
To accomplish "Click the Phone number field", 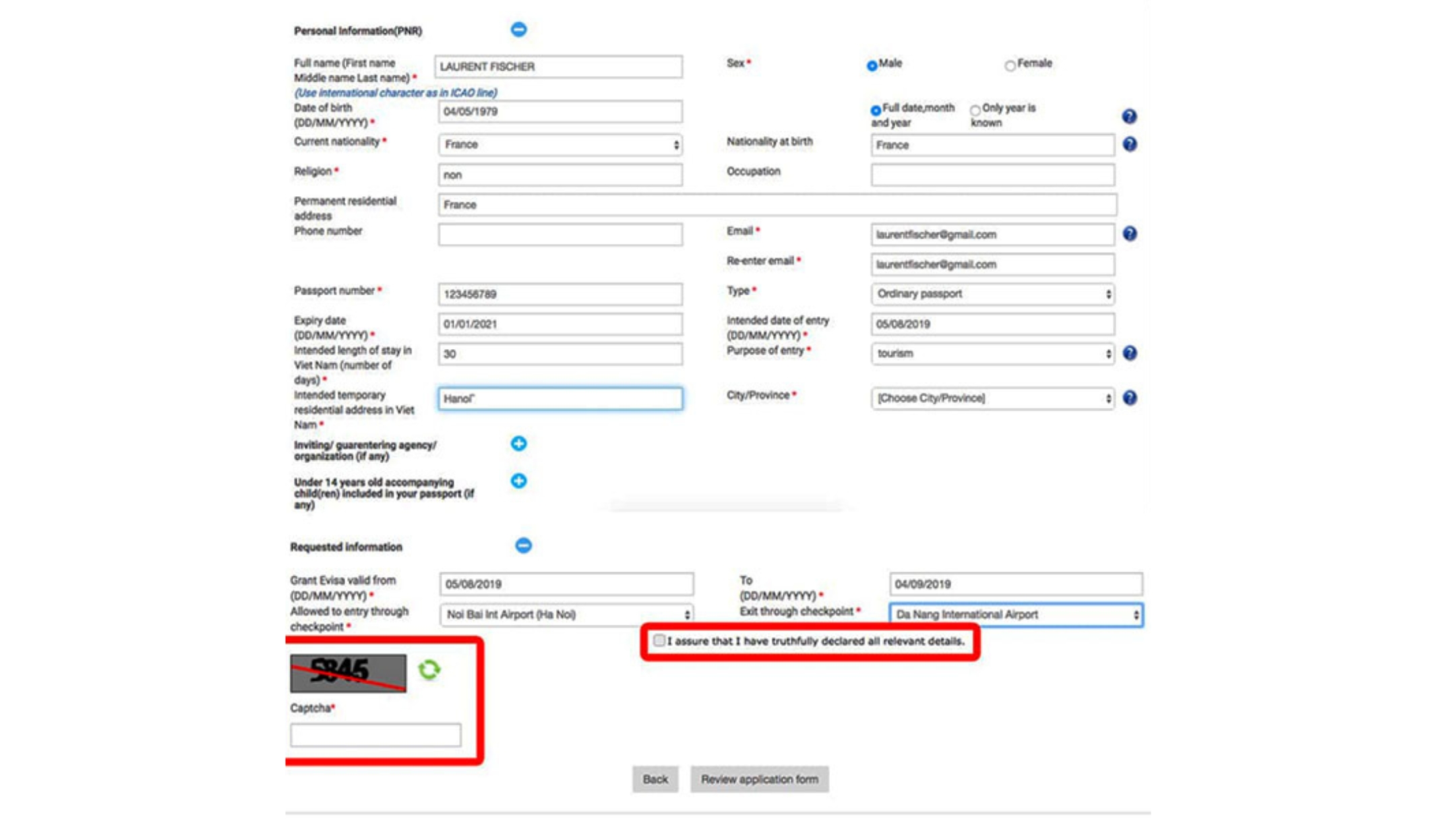I will point(560,234).
